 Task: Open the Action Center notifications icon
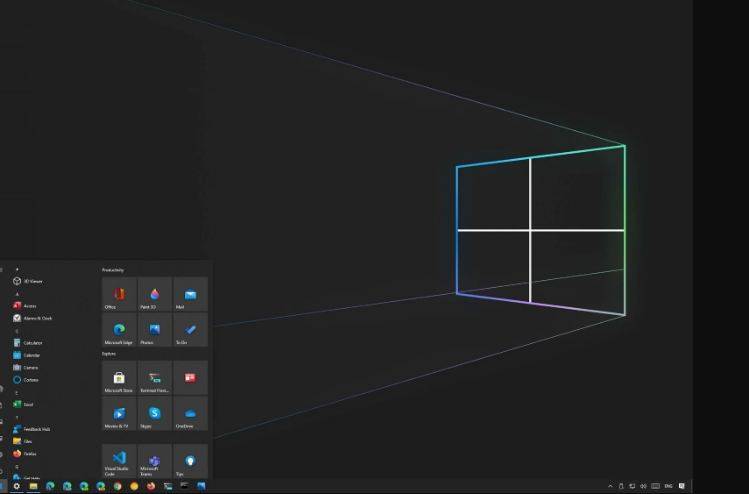click(x=682, y=486)
